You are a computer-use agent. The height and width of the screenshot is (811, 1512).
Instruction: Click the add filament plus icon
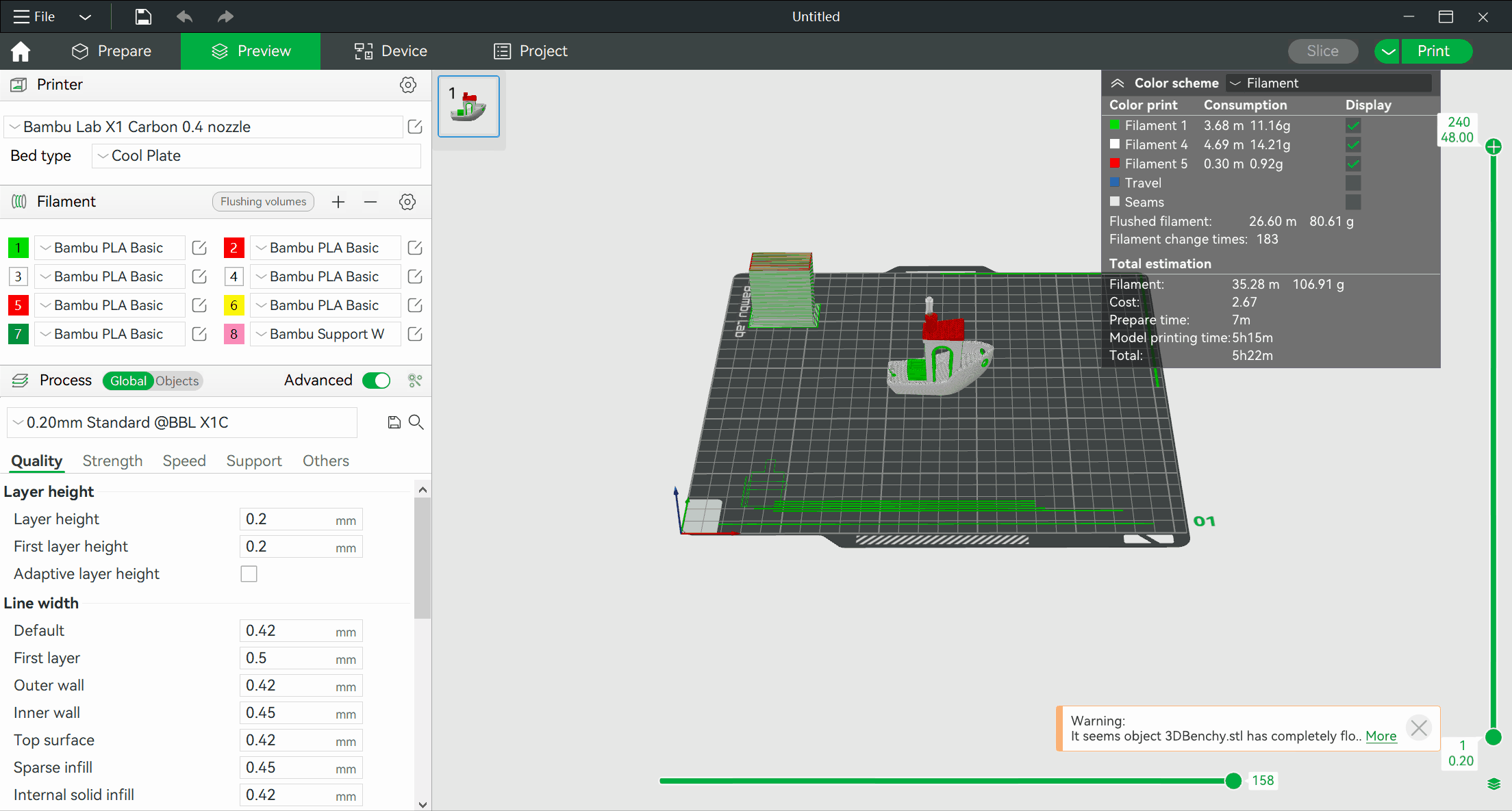click(338, 201)
